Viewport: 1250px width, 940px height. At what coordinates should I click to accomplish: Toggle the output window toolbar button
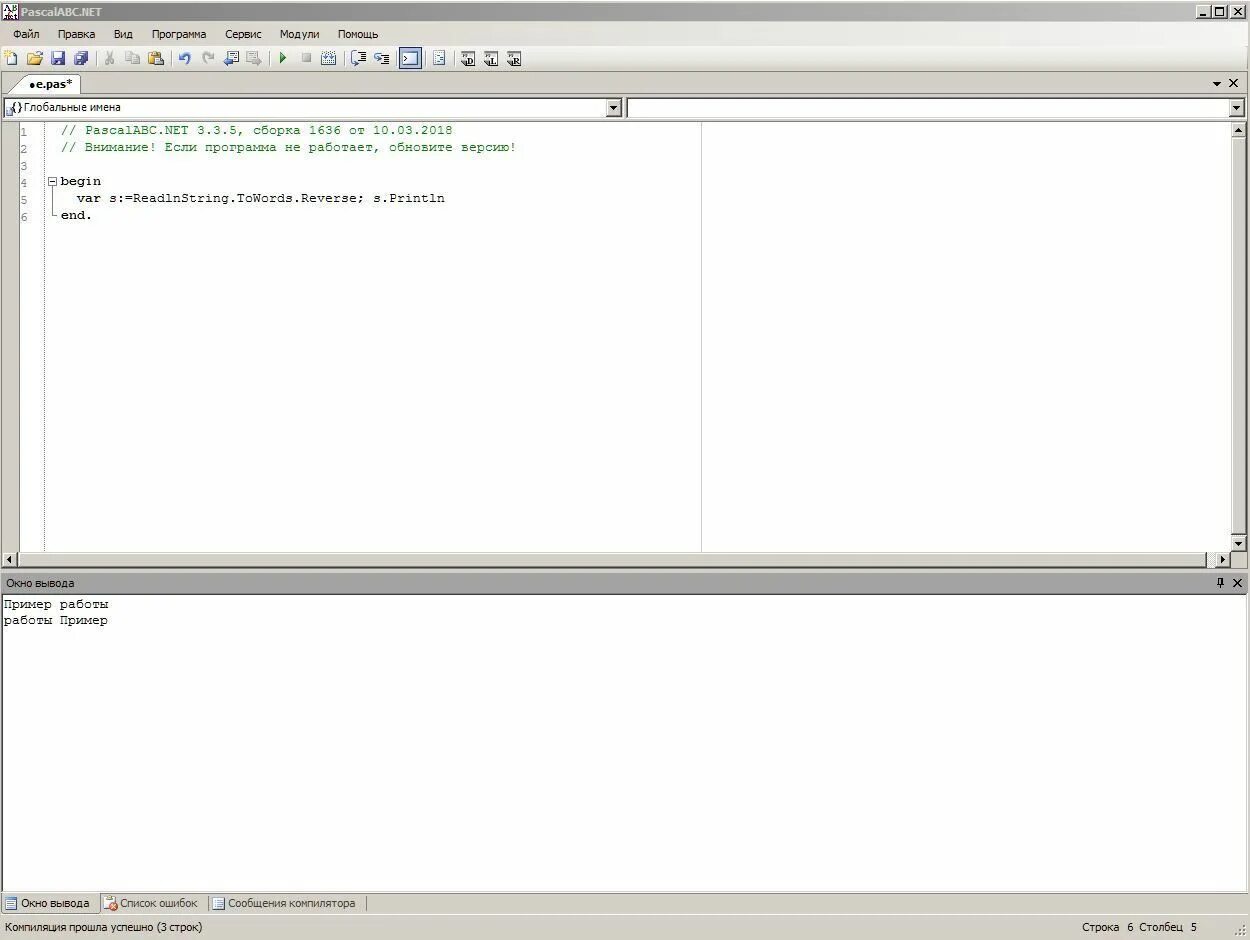(410, 59)
